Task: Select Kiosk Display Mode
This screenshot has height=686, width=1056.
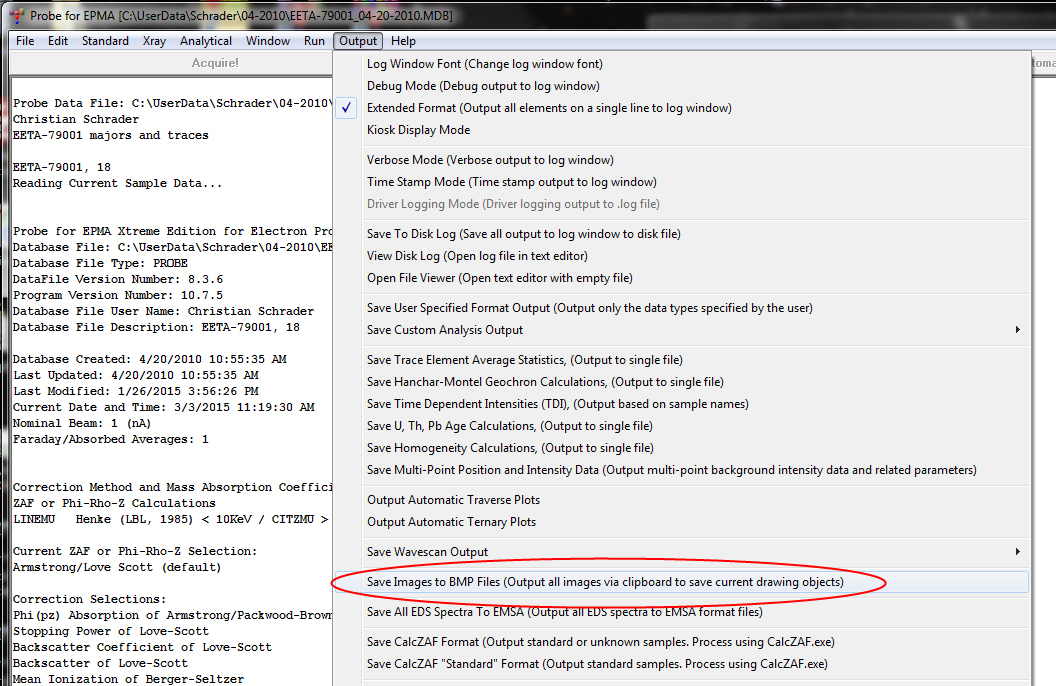Action: click(418, 130)
